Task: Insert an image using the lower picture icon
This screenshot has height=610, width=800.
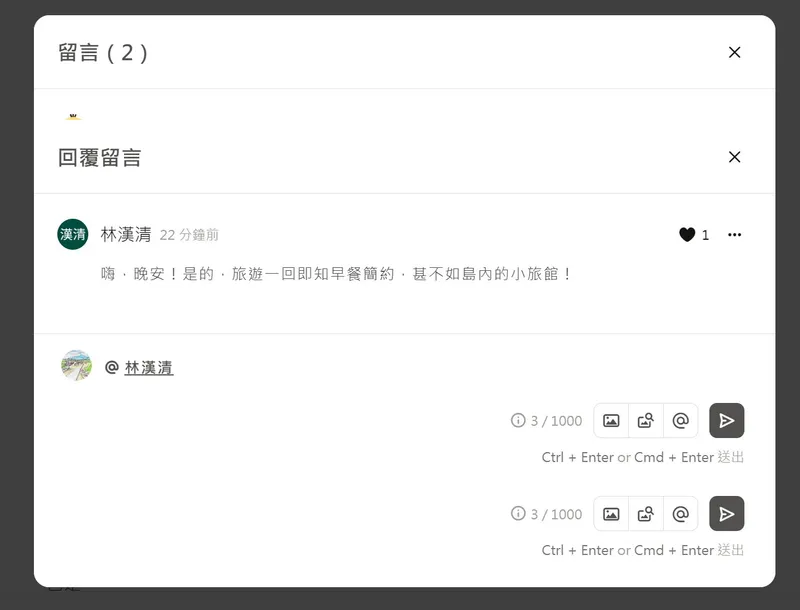Action: tap(611, 514)
